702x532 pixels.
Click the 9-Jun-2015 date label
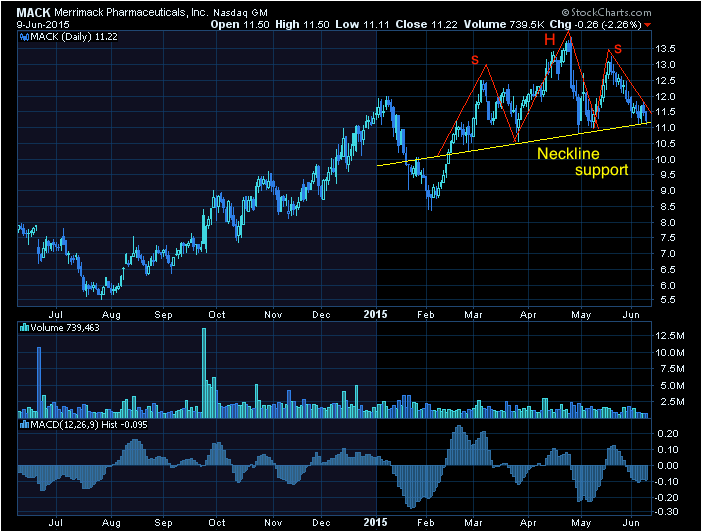coord(43,25)
